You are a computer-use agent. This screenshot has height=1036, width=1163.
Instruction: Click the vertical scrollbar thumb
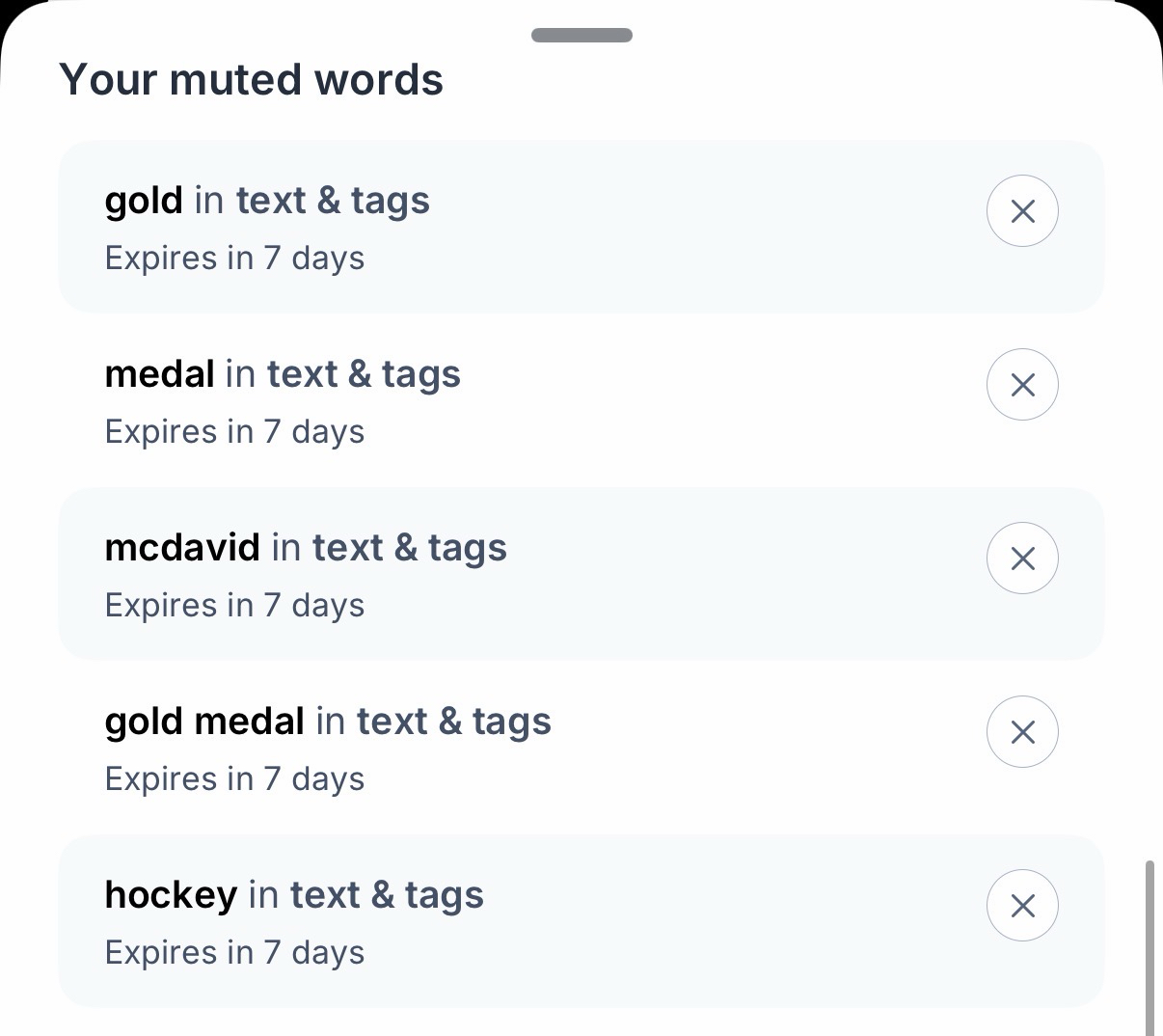pyautogui.click(x=1149, y=945)
